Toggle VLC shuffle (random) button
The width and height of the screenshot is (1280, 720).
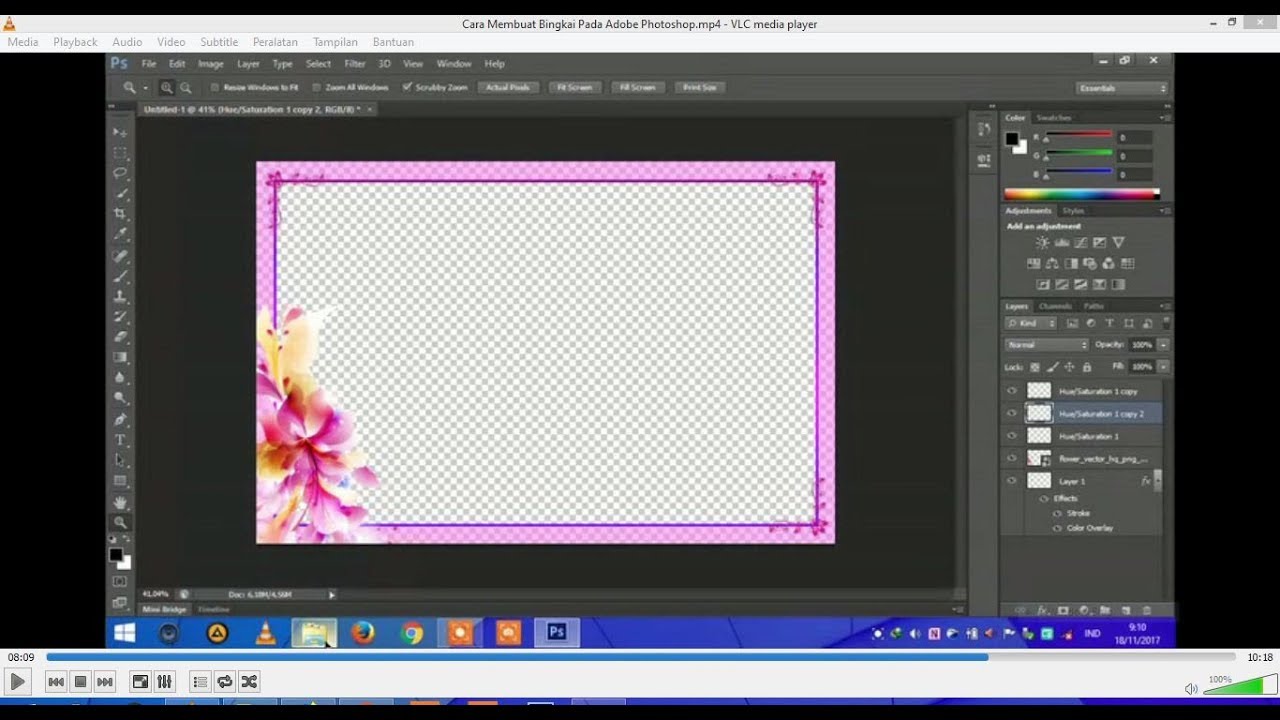pyautogui.click(x=249, y=682)
